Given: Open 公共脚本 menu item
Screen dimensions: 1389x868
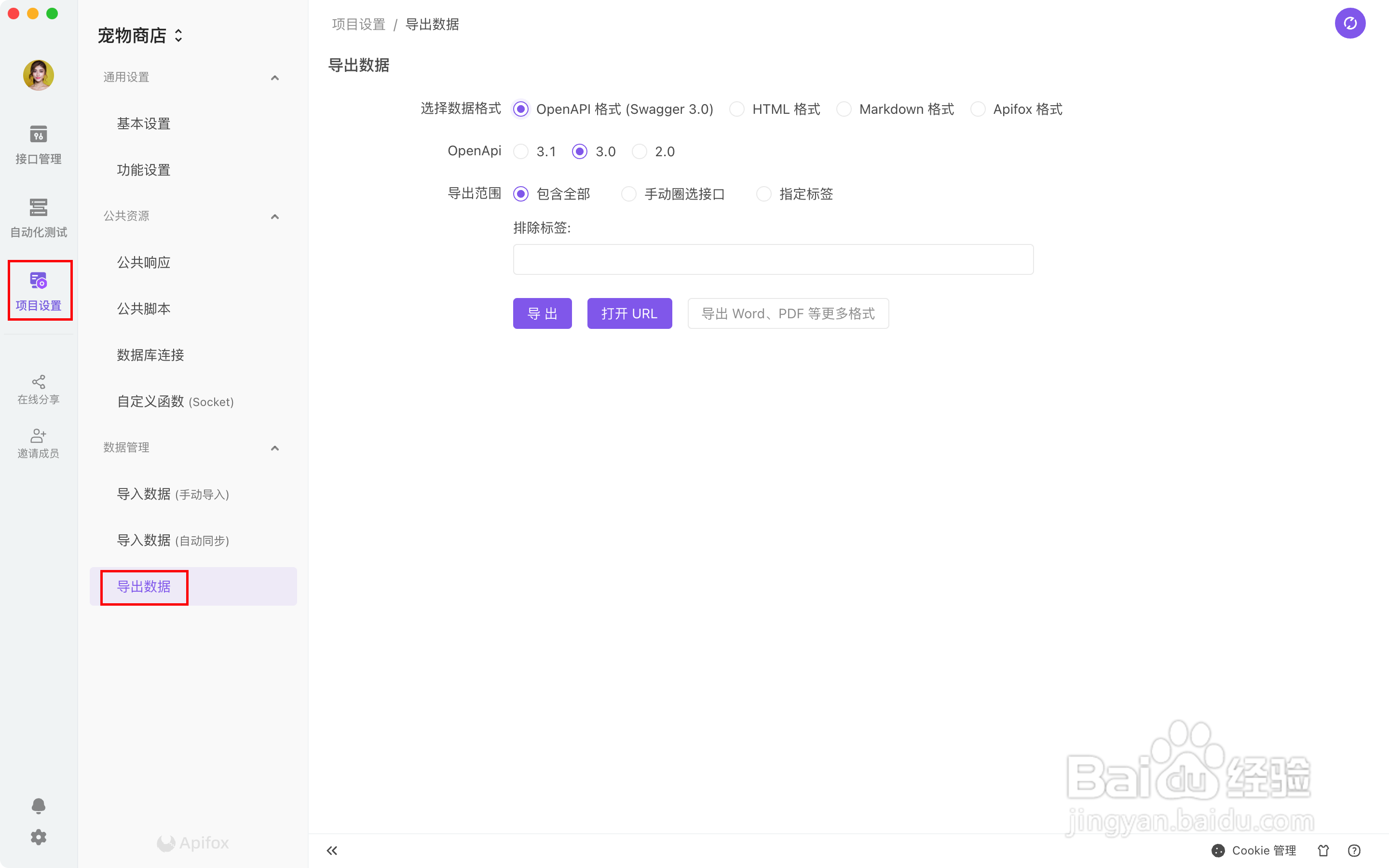Looking at the screenshot, I should click(193, 309).
